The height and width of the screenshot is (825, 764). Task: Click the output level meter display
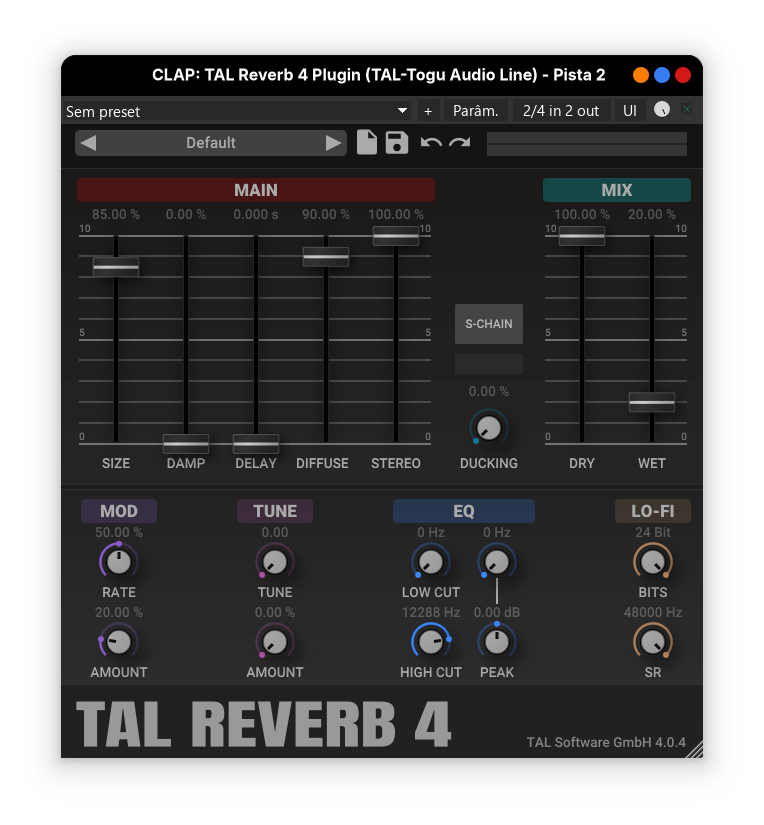tap(587, 144)
